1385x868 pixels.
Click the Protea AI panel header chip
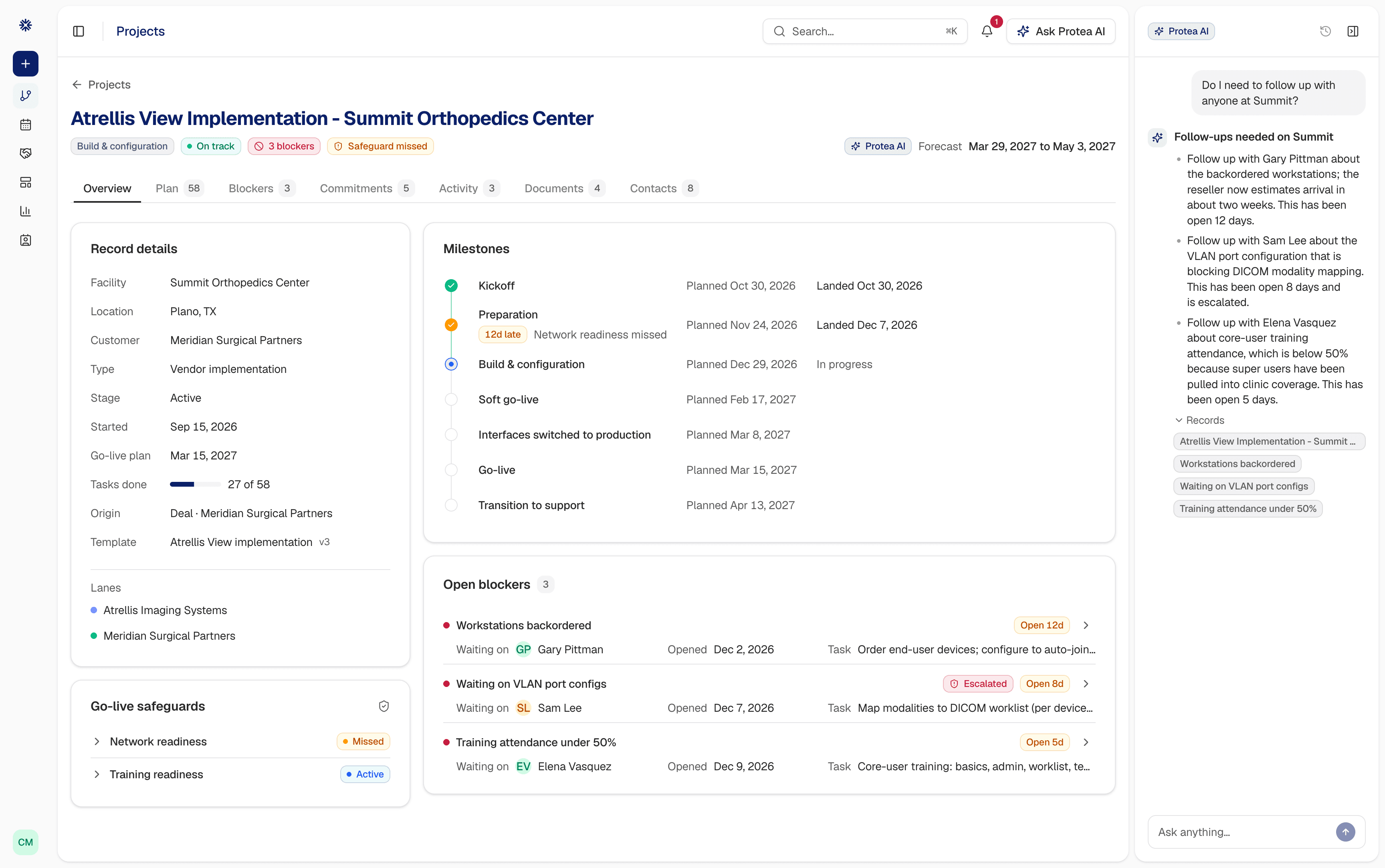1181,32
